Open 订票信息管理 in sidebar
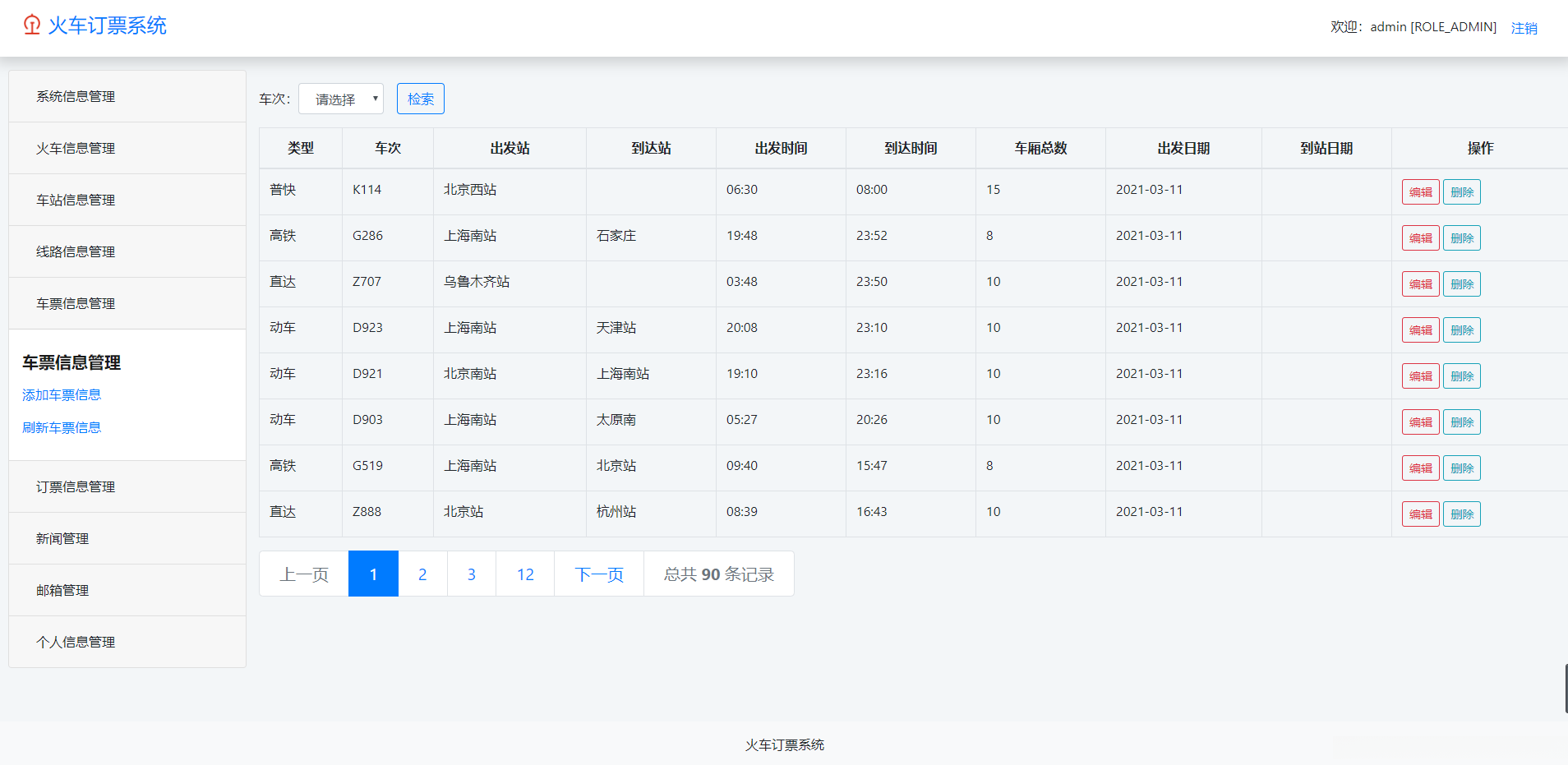 [x=76, y=487]
